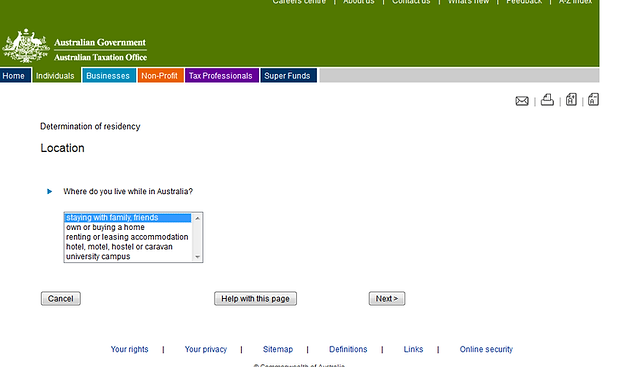Select 'own or buying a home' option
This screenshot has height=367, width=630.
[x=128, y=227]
